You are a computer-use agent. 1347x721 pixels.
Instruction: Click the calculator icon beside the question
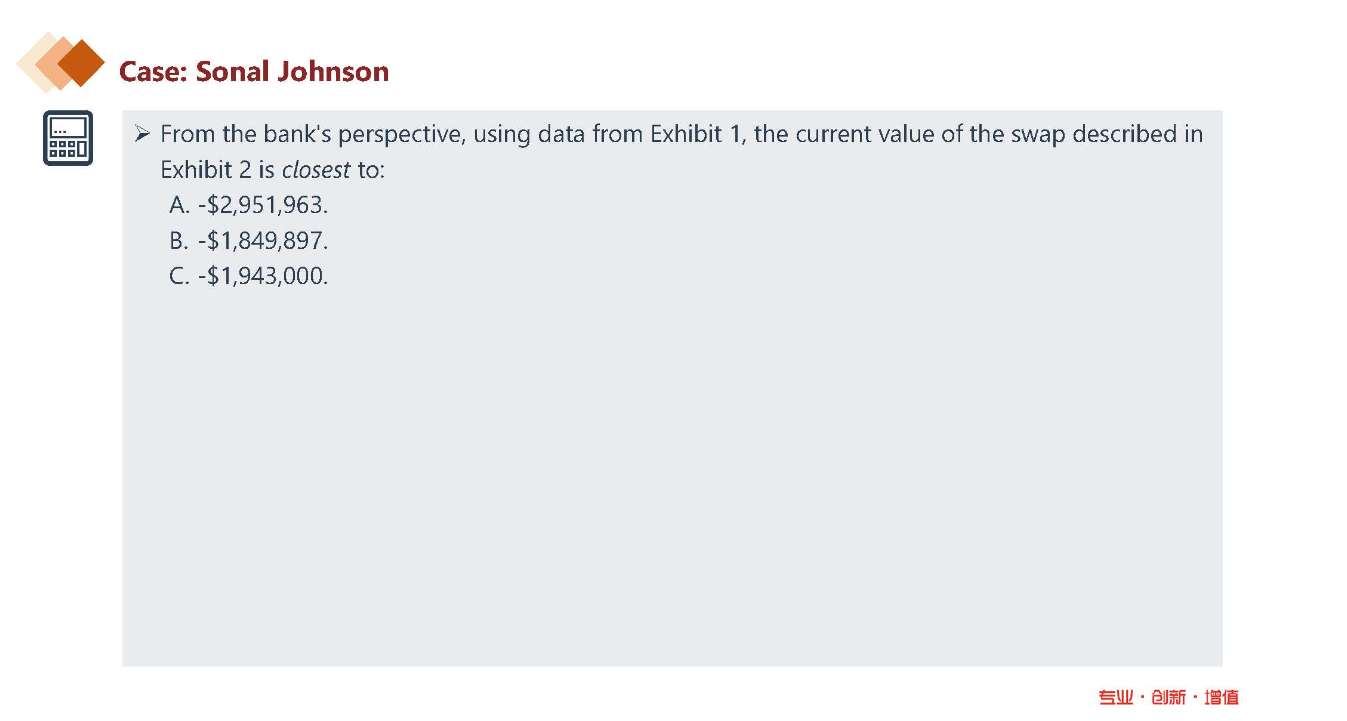(x=67, y=138)
